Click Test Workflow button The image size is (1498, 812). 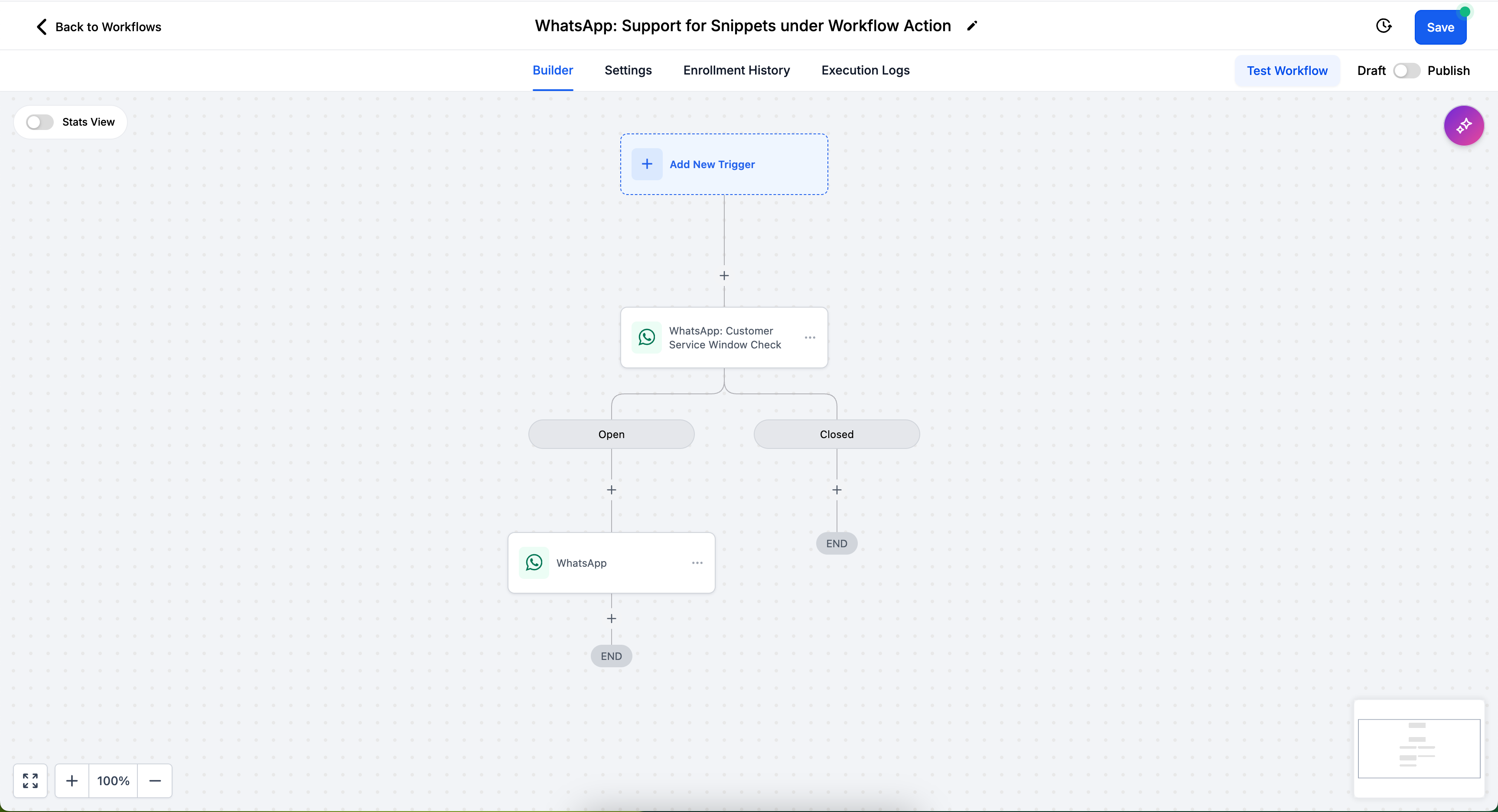coord(1287,71)
